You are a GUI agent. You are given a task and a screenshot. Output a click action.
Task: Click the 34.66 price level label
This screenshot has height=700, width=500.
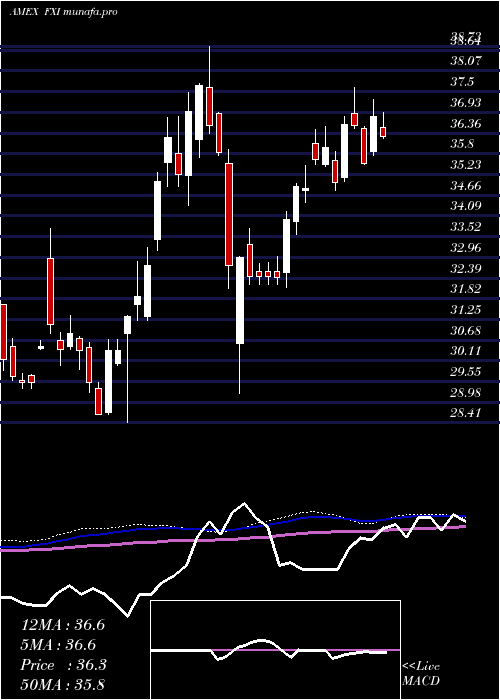pos(466,185)
